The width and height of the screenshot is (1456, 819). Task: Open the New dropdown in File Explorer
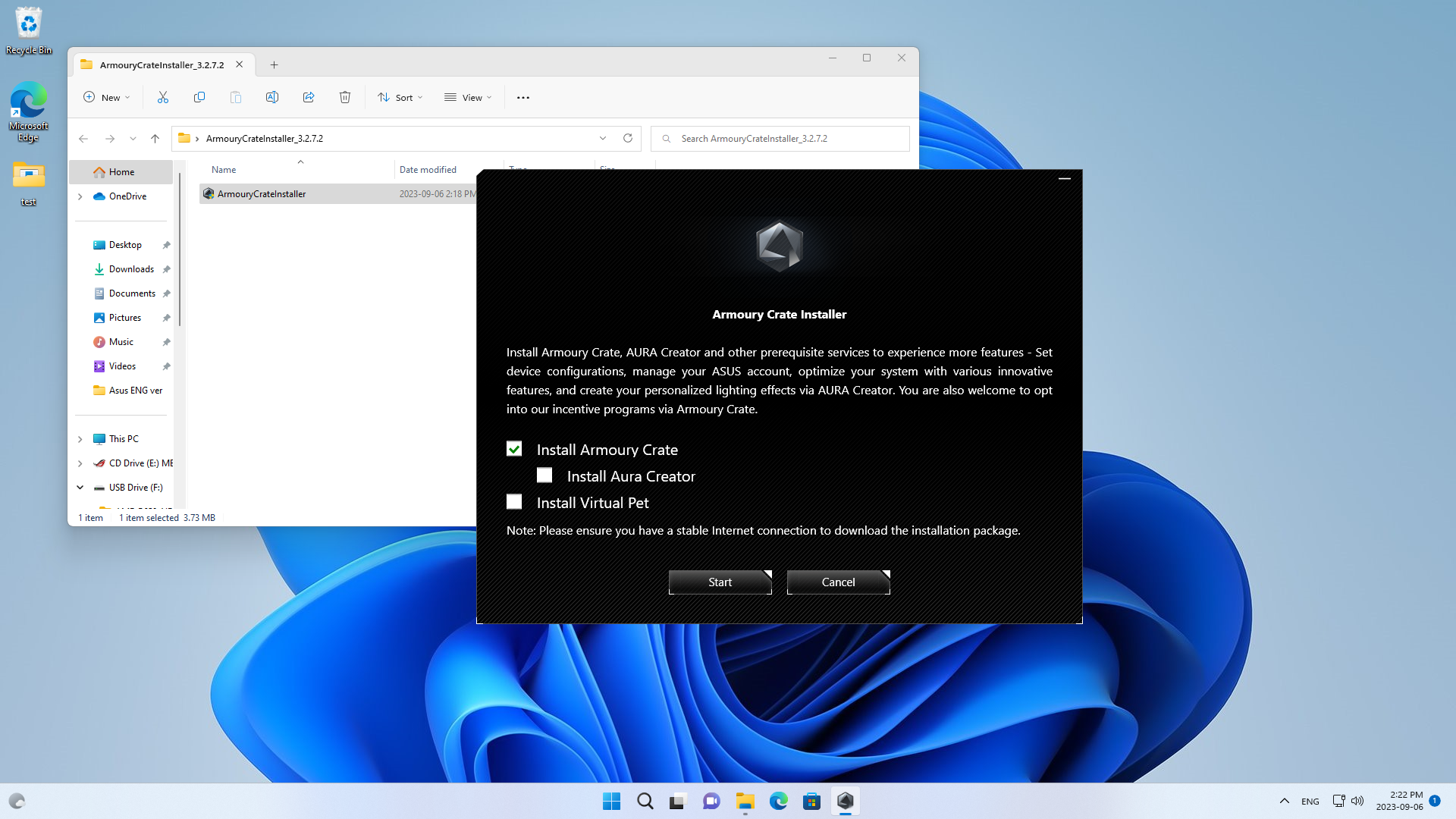pyautogui.click(x=107, y=97)
